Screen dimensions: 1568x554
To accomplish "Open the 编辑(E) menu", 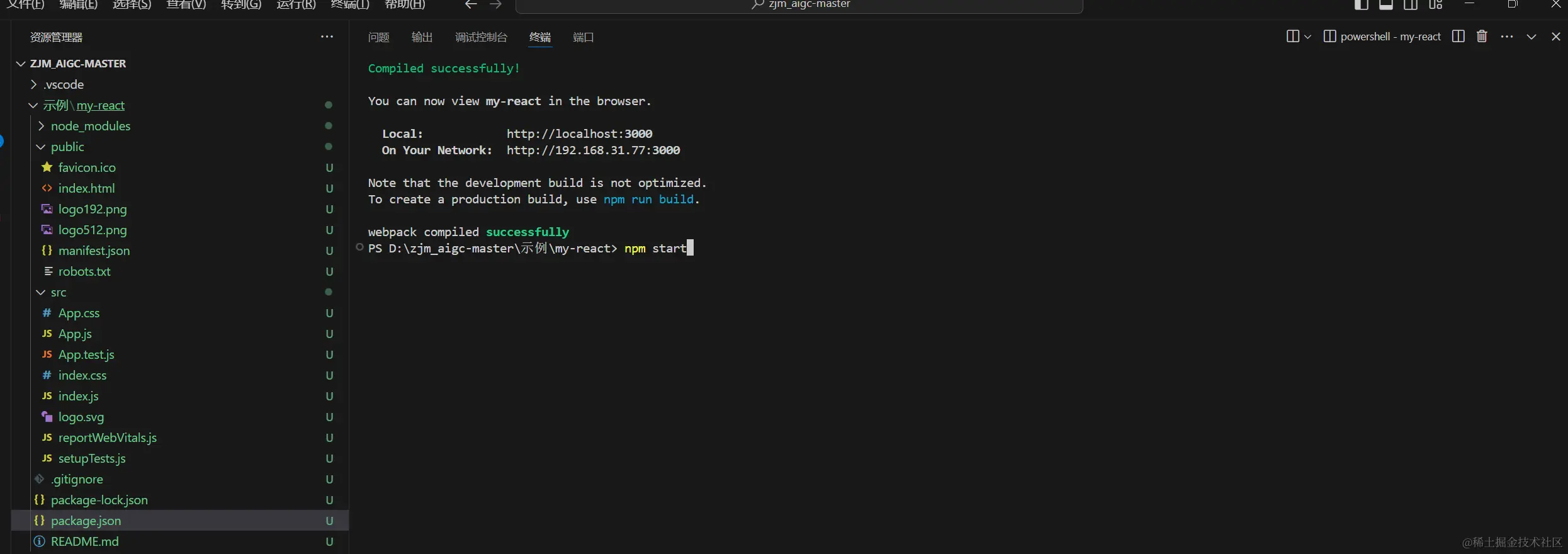I will (79, 4).
